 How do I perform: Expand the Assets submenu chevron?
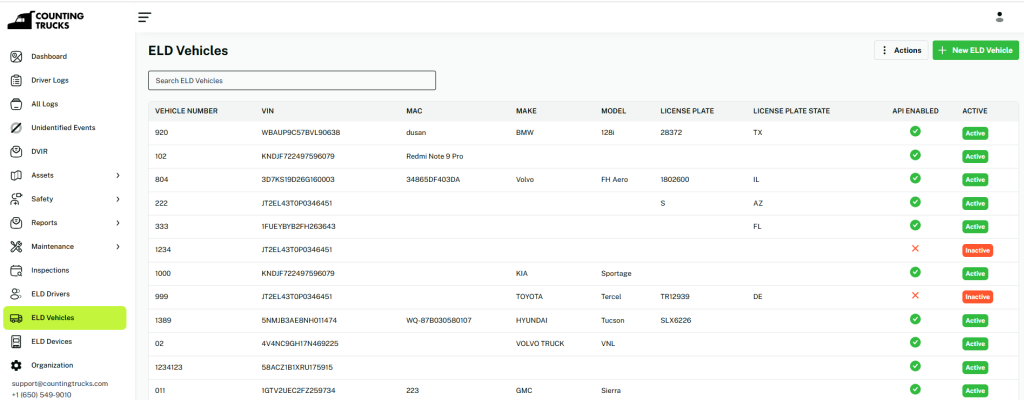(x=118, y=176)
